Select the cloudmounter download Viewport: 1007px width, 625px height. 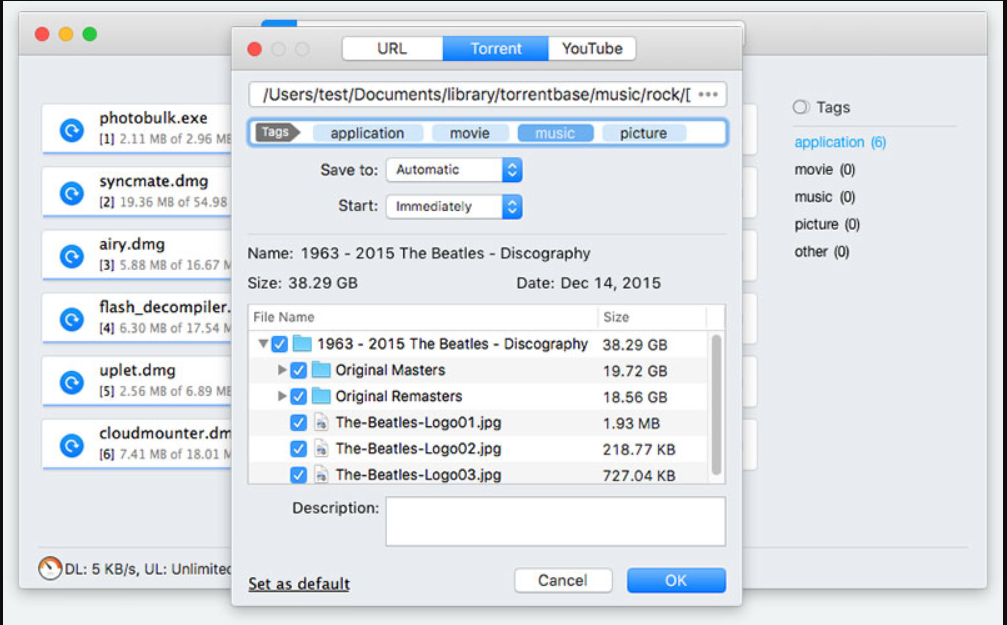click(137, 444)
